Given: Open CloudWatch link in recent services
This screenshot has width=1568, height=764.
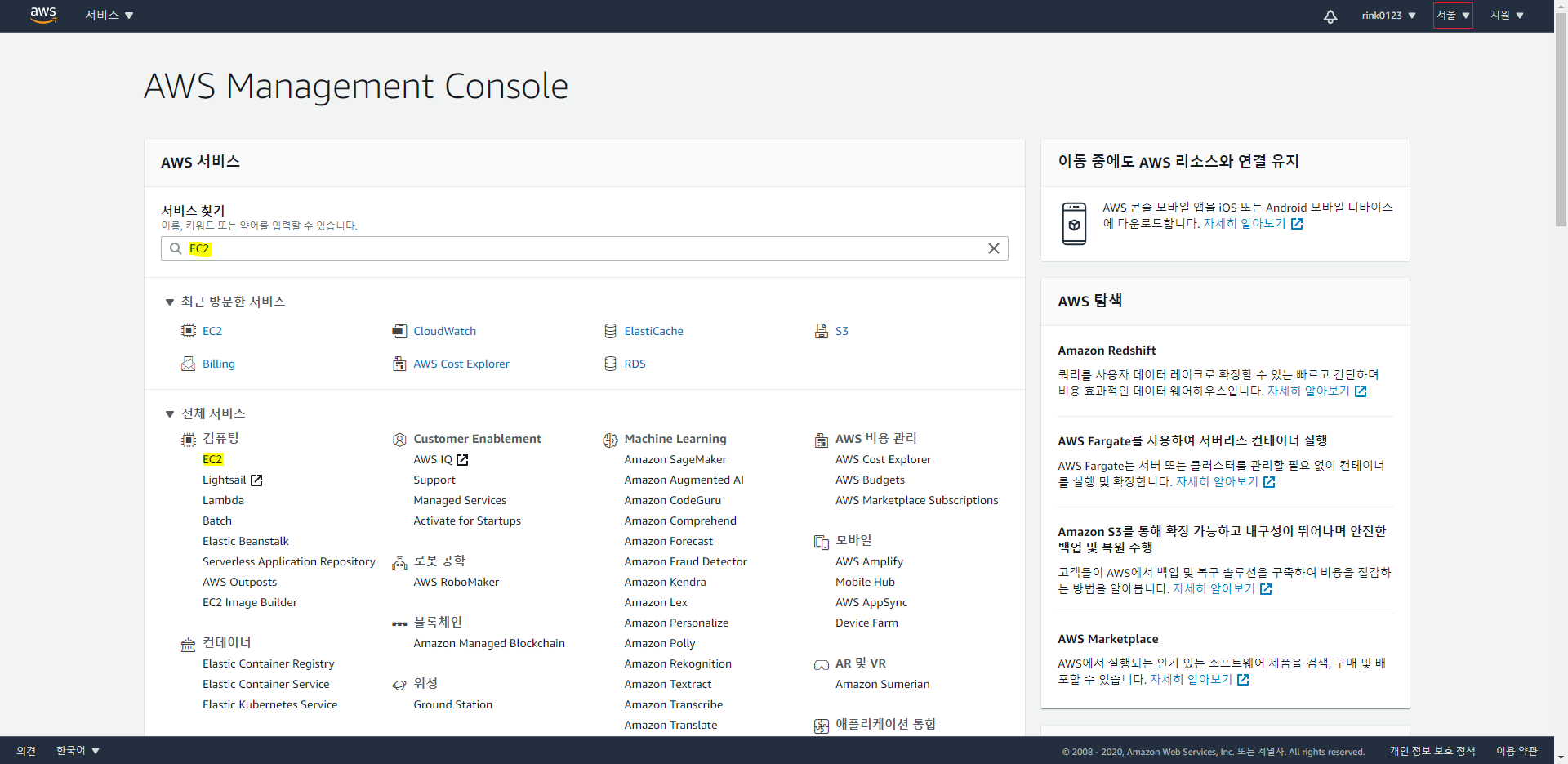Looking at the screenshot, I should pos(444,331).
